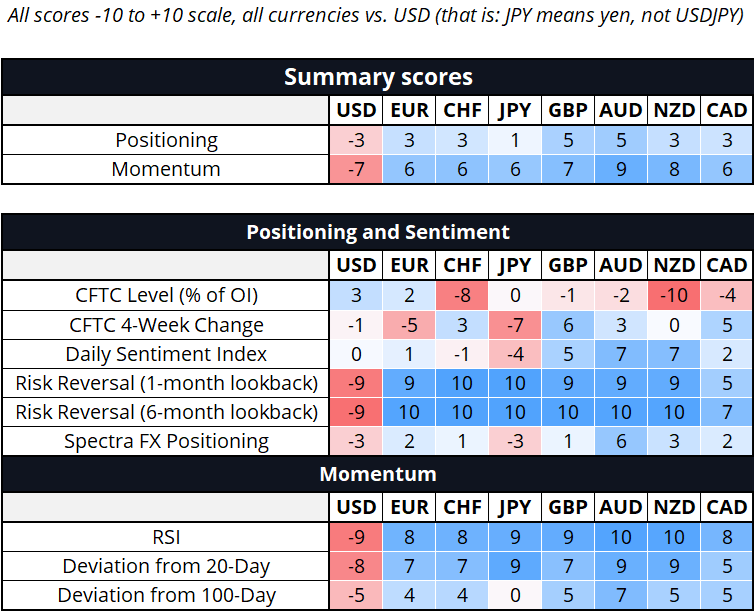Click the RSI row label
This screenshot has width=754, height=611.
pos(167,537)
